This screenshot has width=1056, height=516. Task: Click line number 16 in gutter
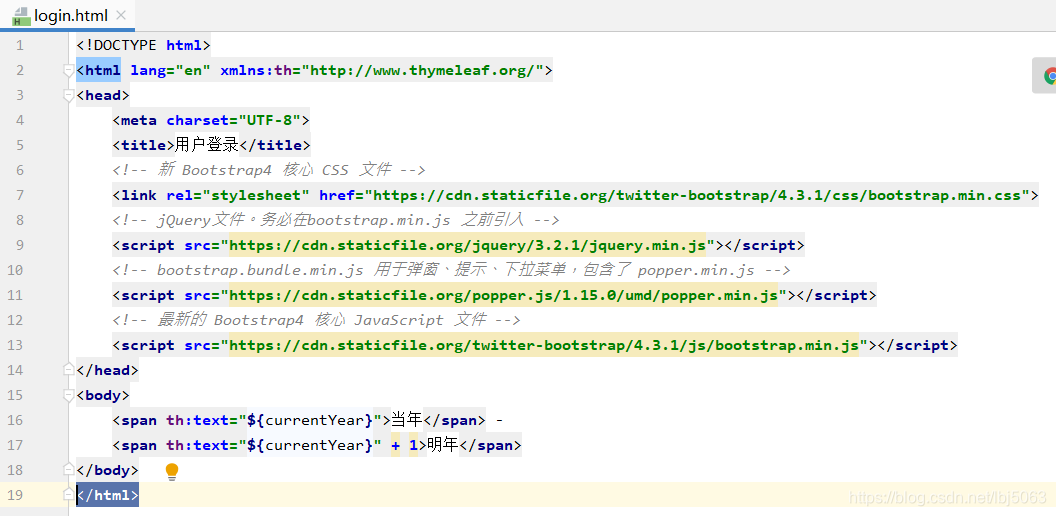15,420
